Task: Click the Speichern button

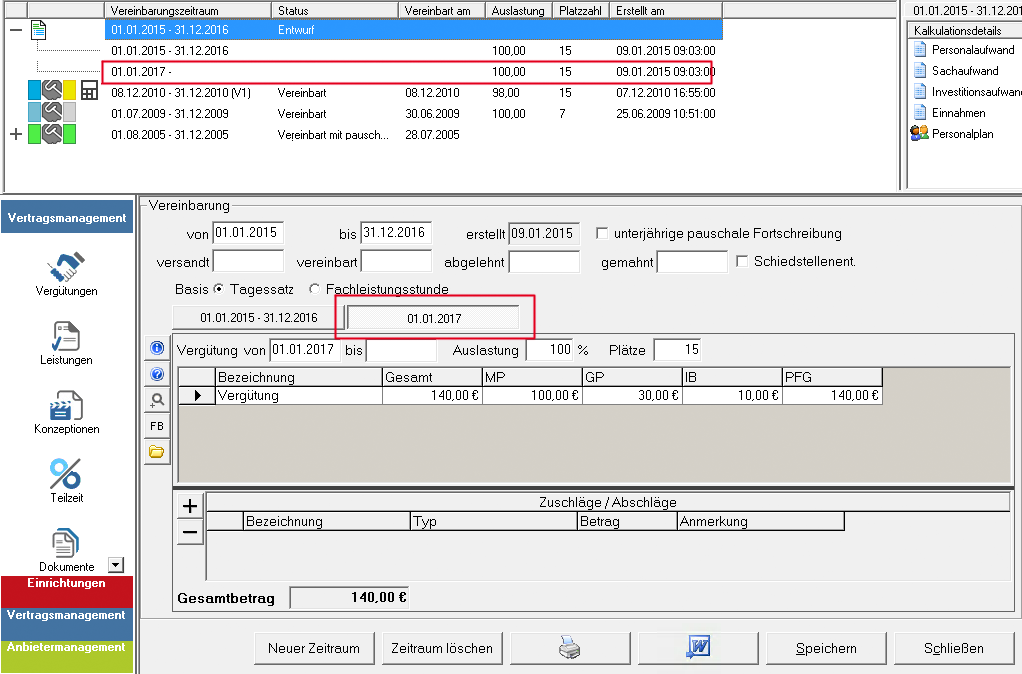Action: pyautogui.click(x=826, y=648)
